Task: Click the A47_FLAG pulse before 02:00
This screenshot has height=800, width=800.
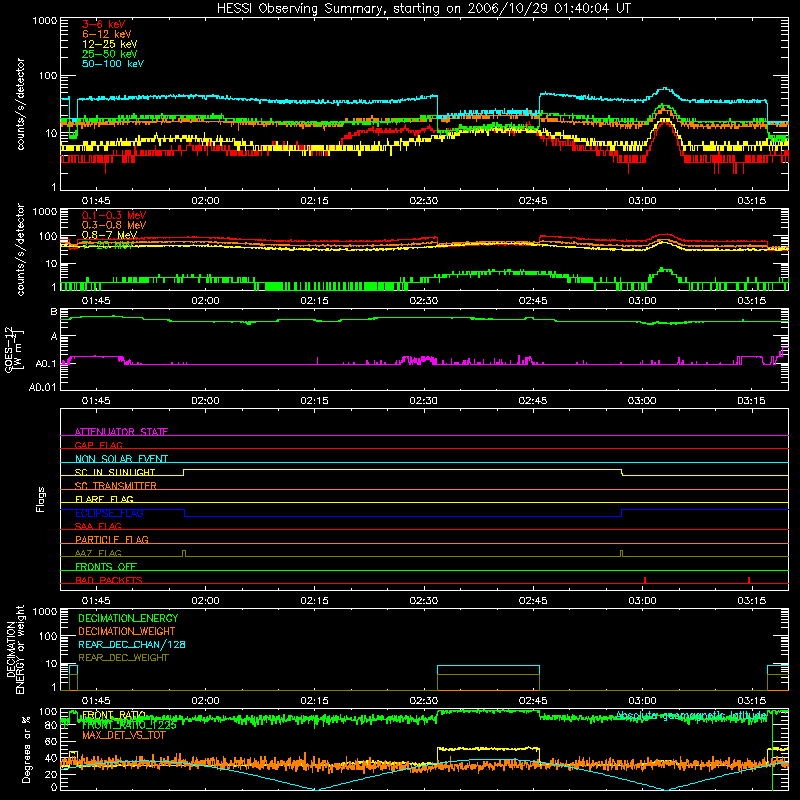Action: pos(184,554)
